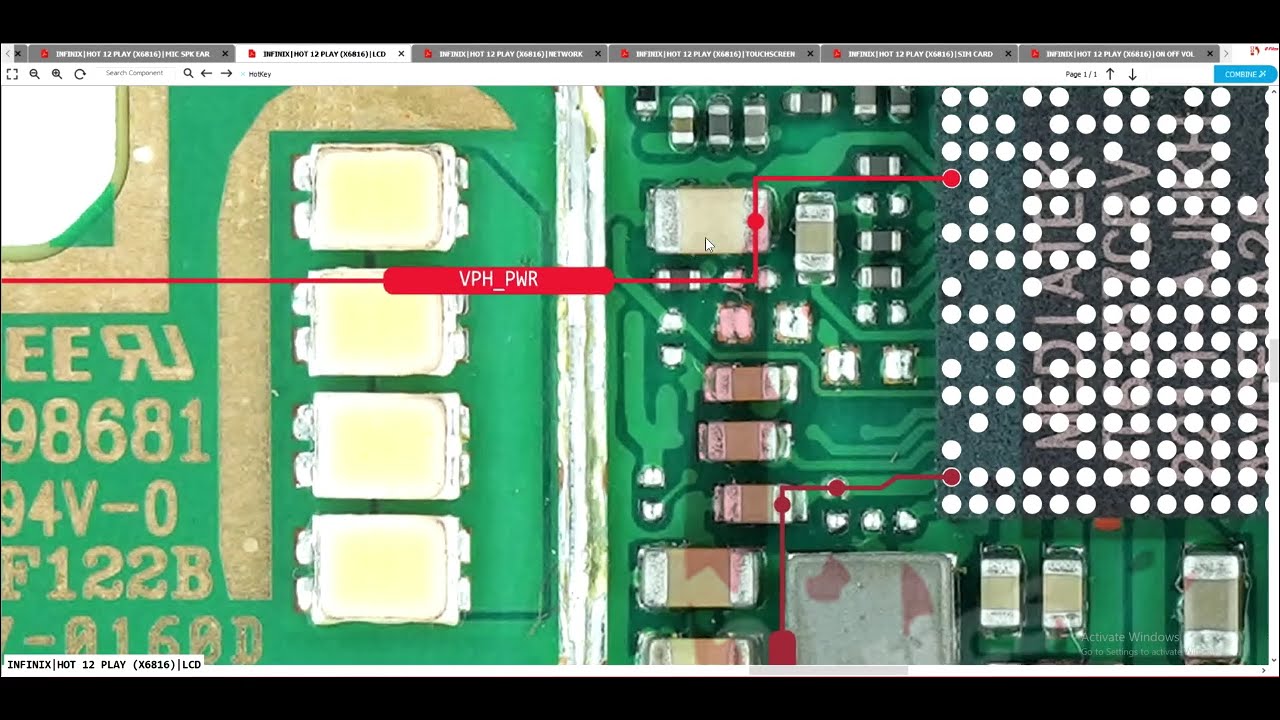Screen dimensions: 1280x720
Task: Switch to the SIM CARD tab
Action: click(x=920, y=54)
